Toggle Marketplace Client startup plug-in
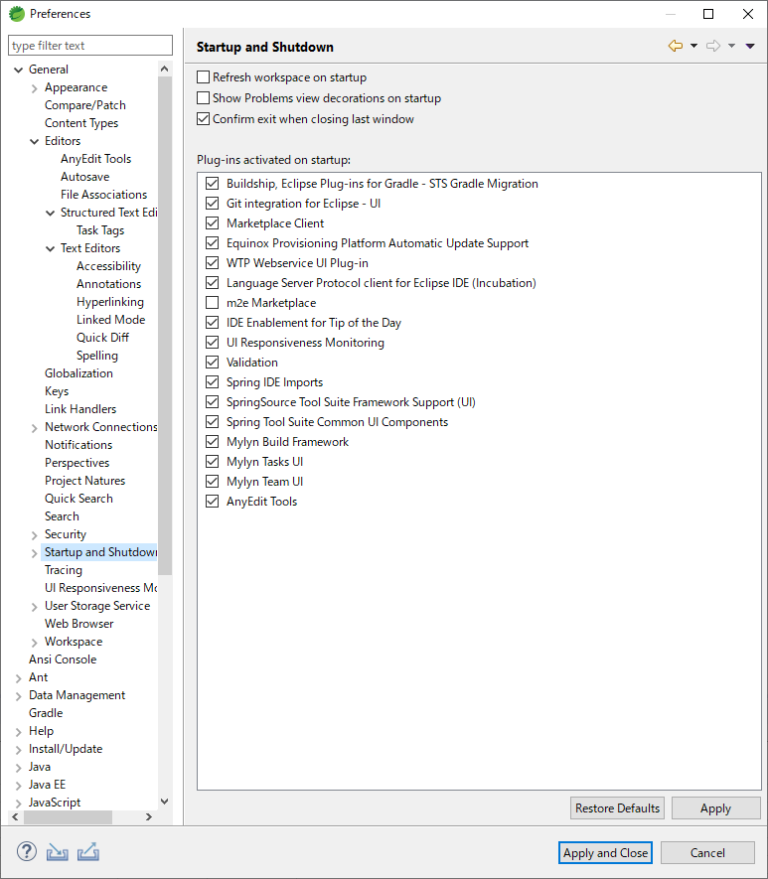Screen dimensions: 768x879 (x=212, y=223)
